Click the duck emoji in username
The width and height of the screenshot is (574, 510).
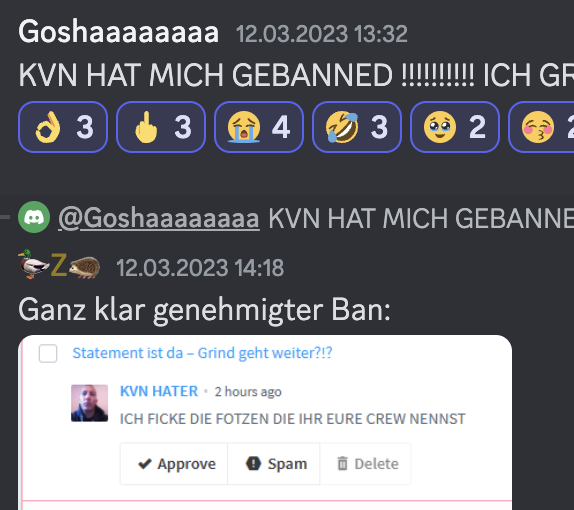(x=33, y=264)
